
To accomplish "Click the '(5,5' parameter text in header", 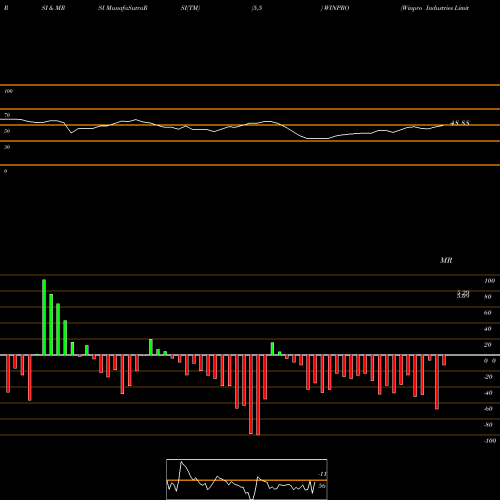I will 257,8.
